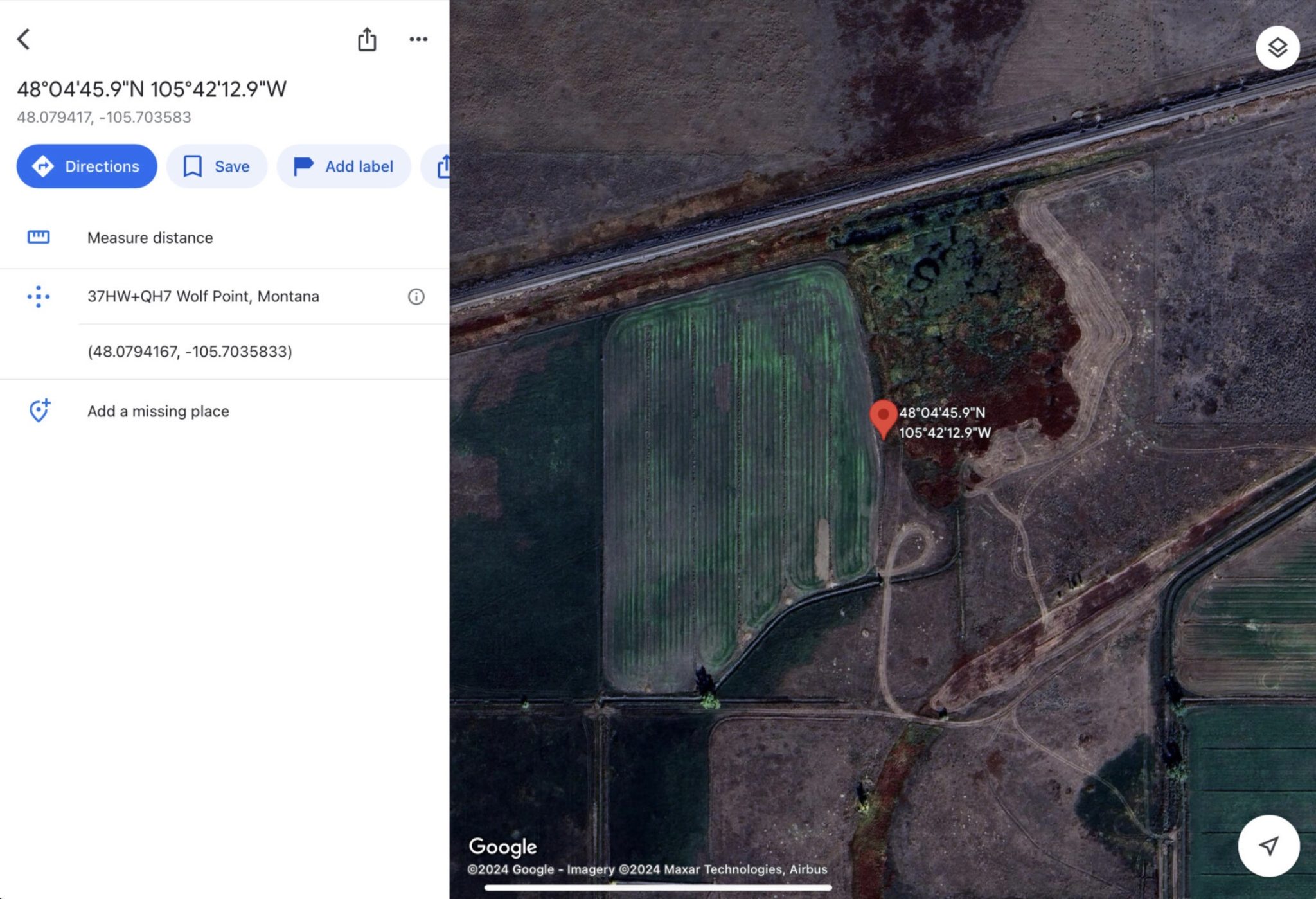The image size is (1316, 899).
Task: Click the Add a missing place pin icon
Action: 39,411
